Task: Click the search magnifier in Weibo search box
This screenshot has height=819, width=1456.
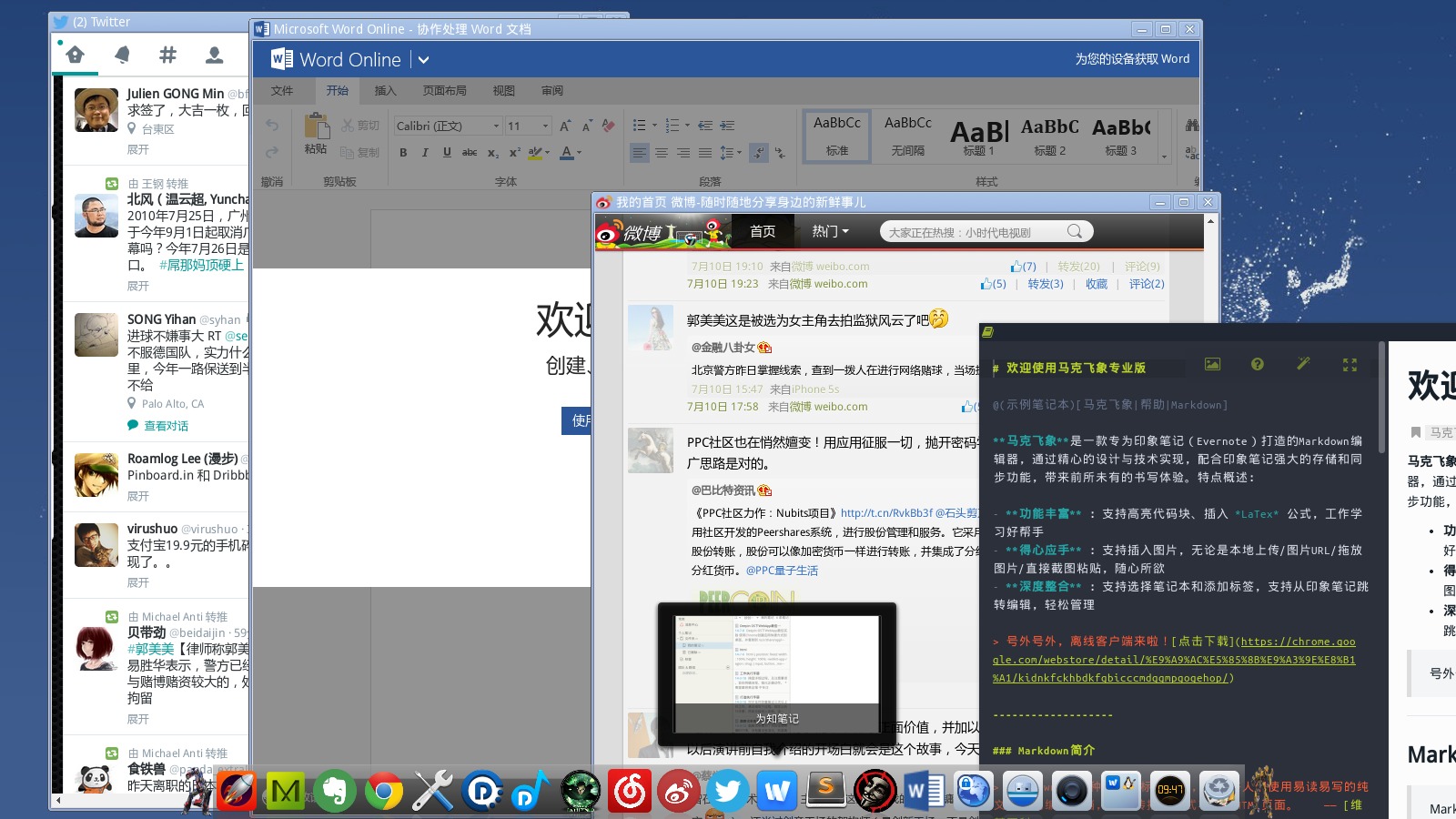Action: 1075,231
